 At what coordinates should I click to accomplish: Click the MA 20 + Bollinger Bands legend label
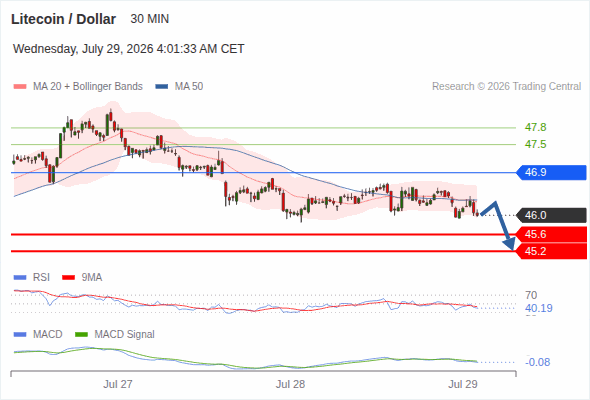(x=88, y=87)
